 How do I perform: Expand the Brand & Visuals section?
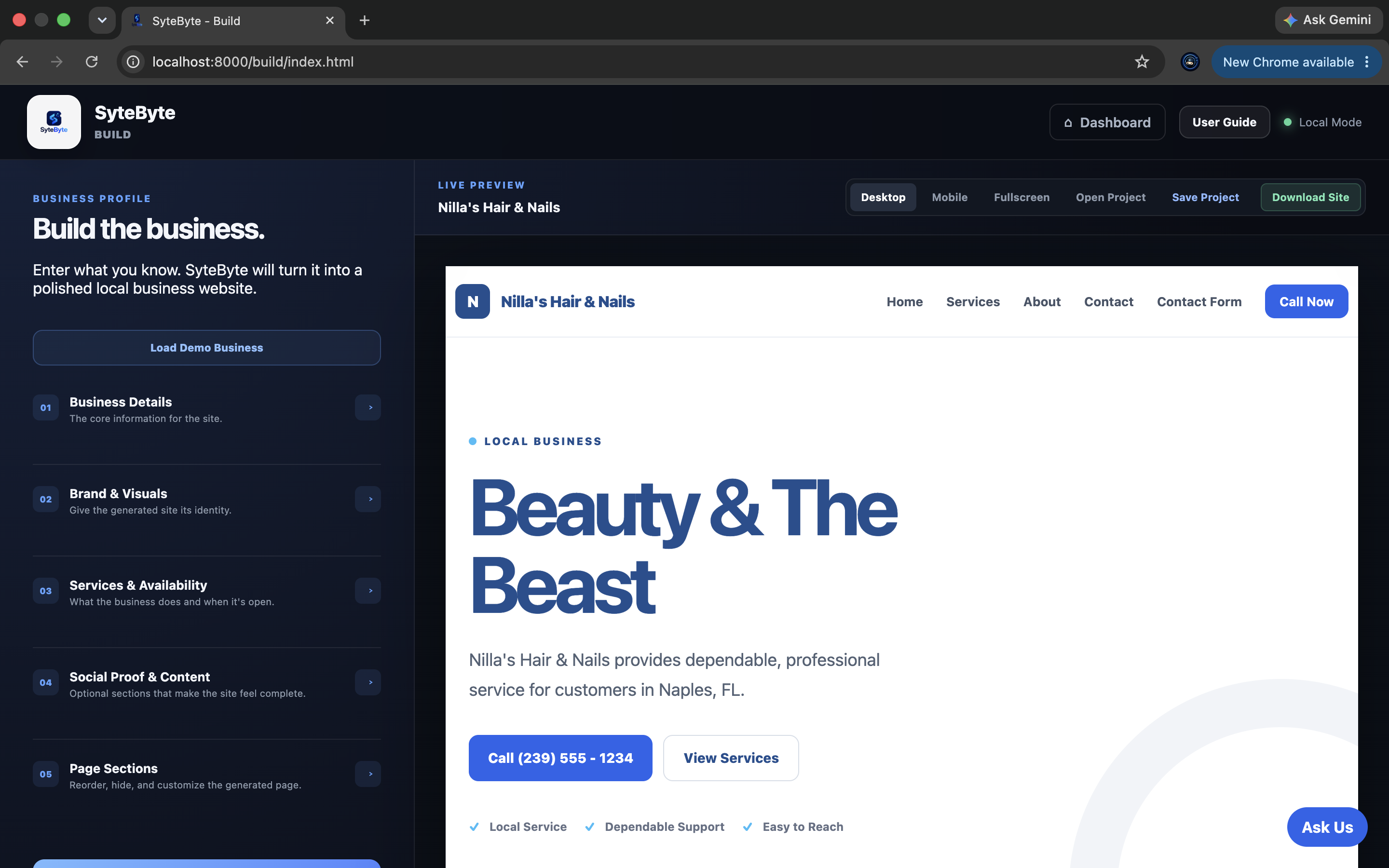coord(368,500)
